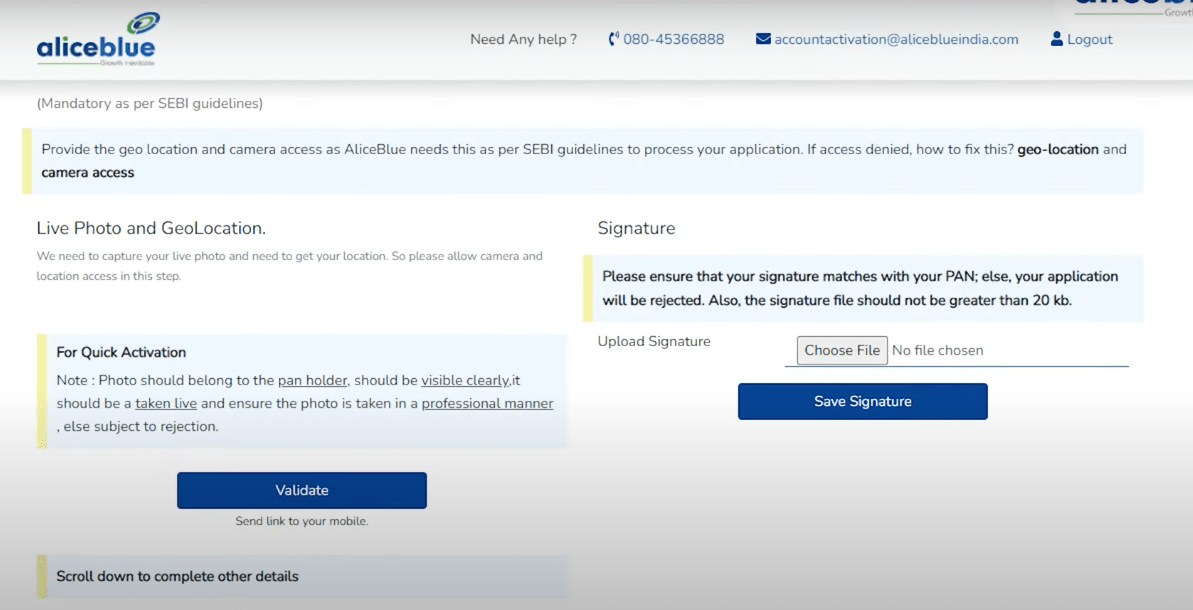Click 'Scroll down to complete other details' text
The height and width of the screenshot is (610, 1193).
(177, 577)
